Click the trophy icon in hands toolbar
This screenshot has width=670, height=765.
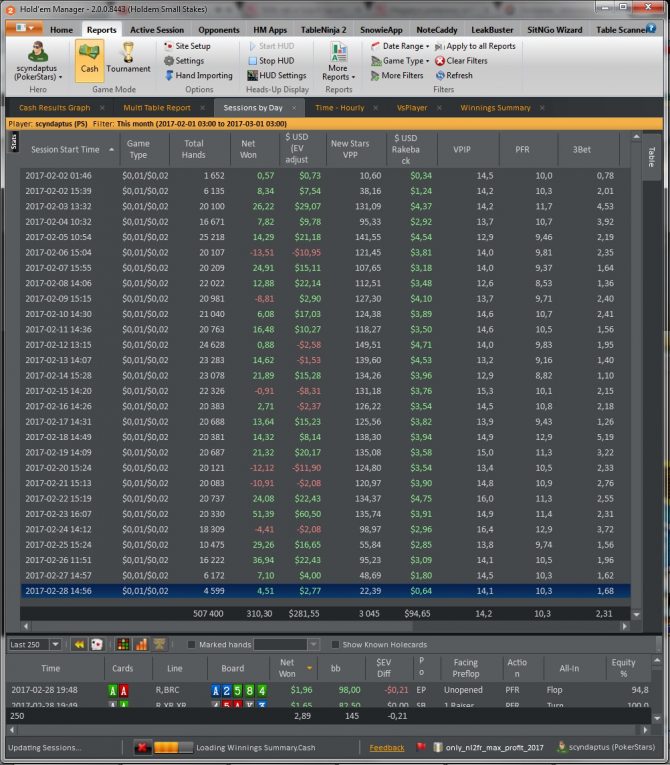click(159, 644)
